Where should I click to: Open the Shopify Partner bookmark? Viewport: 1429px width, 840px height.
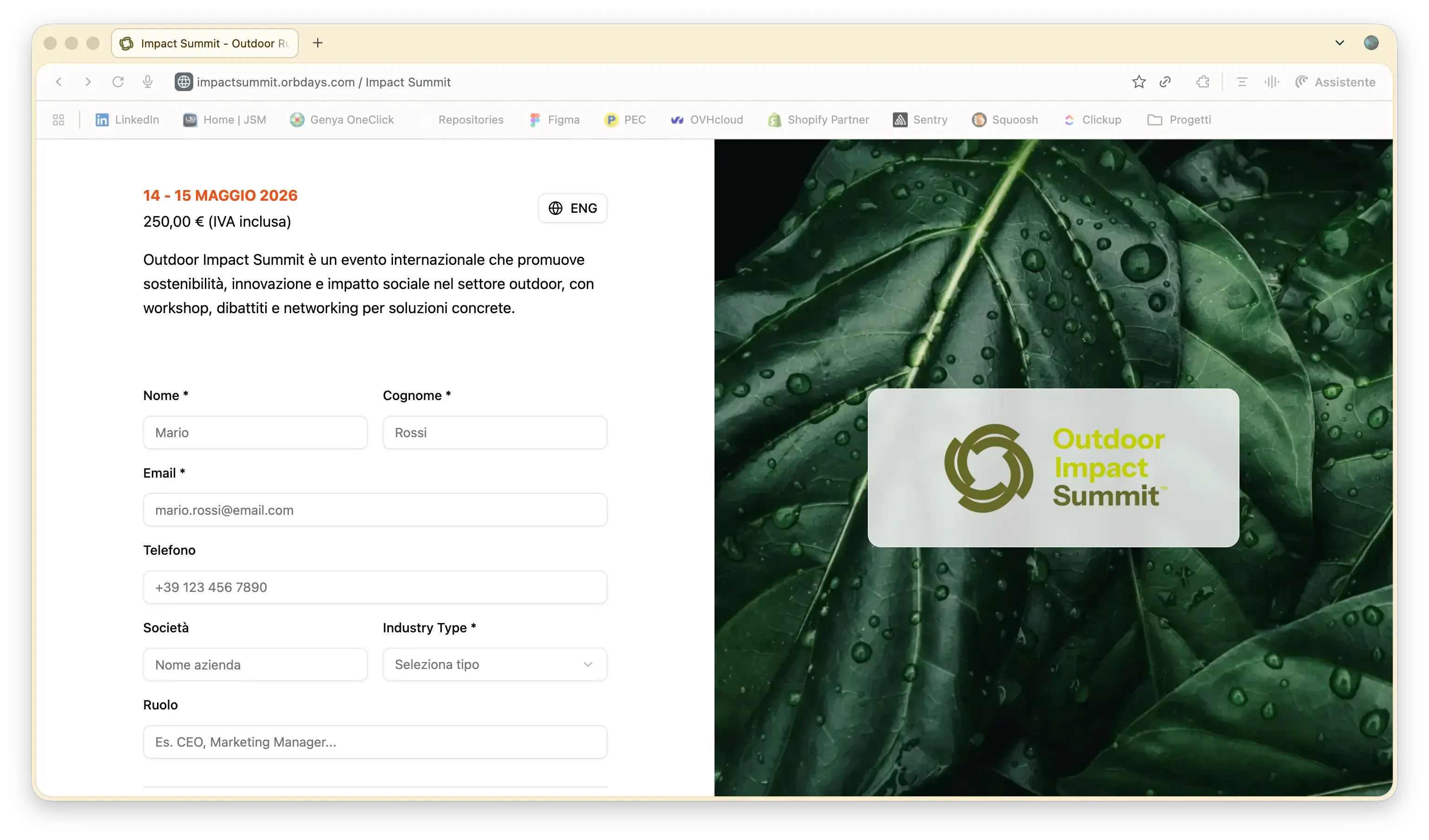818,120
